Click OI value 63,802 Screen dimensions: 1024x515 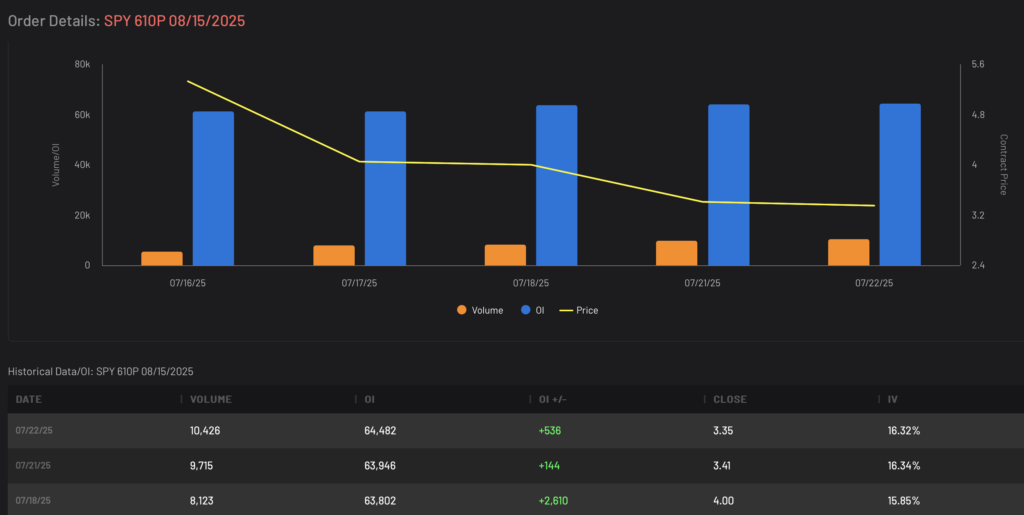tap(380, 501)
